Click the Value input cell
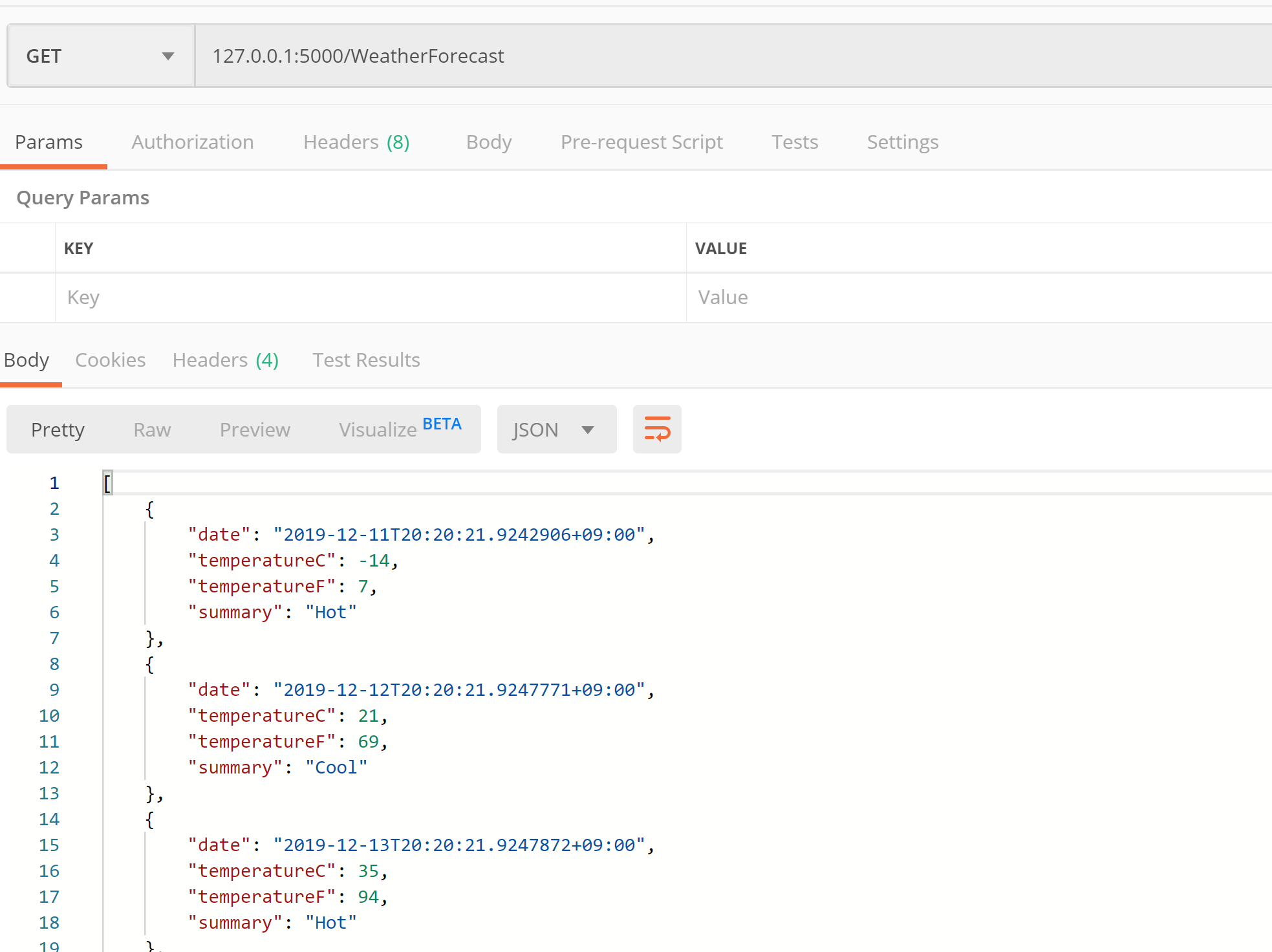The height and width of the screenshot is (952, 1272). (970, 297)
